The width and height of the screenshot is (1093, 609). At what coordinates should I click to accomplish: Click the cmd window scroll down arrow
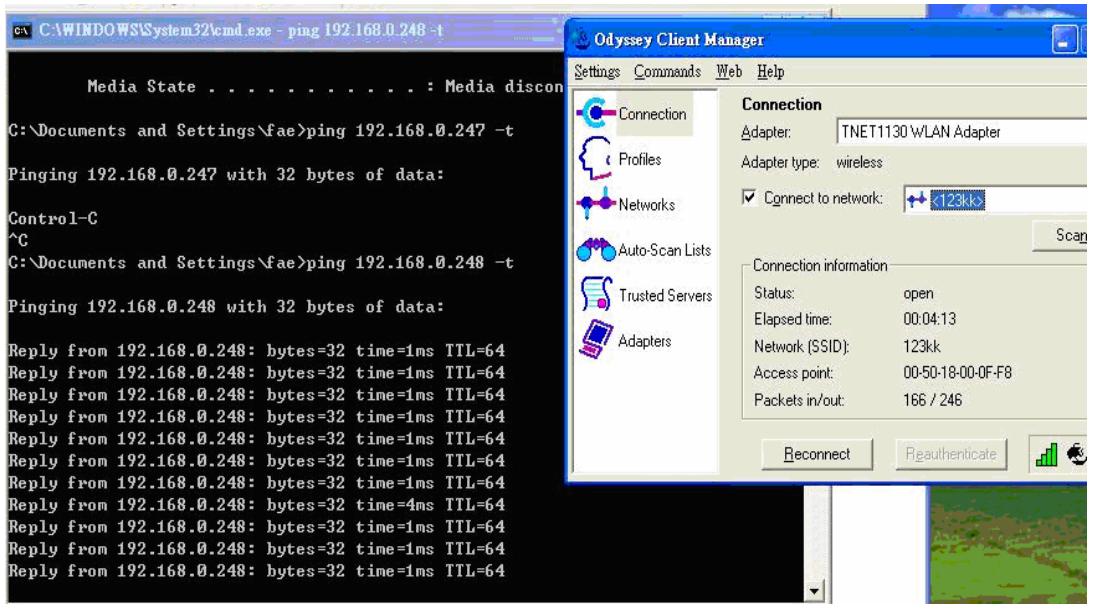tap(814, 592)
